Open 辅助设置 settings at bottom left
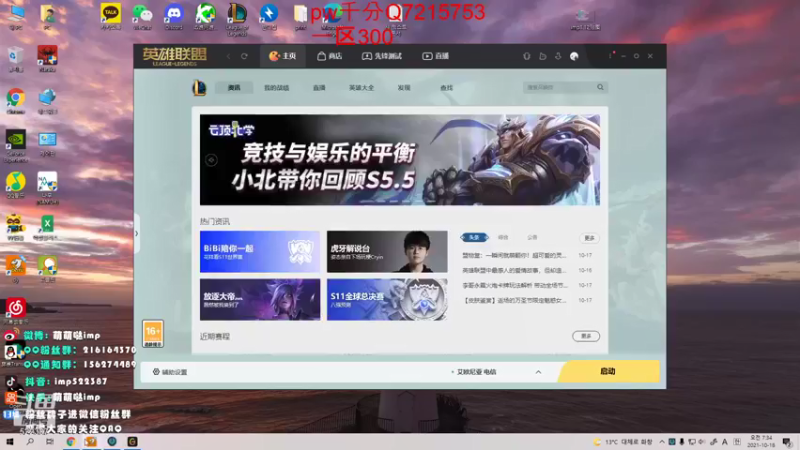This screenshot has width=800, height=450. click(x=170, y=372)
